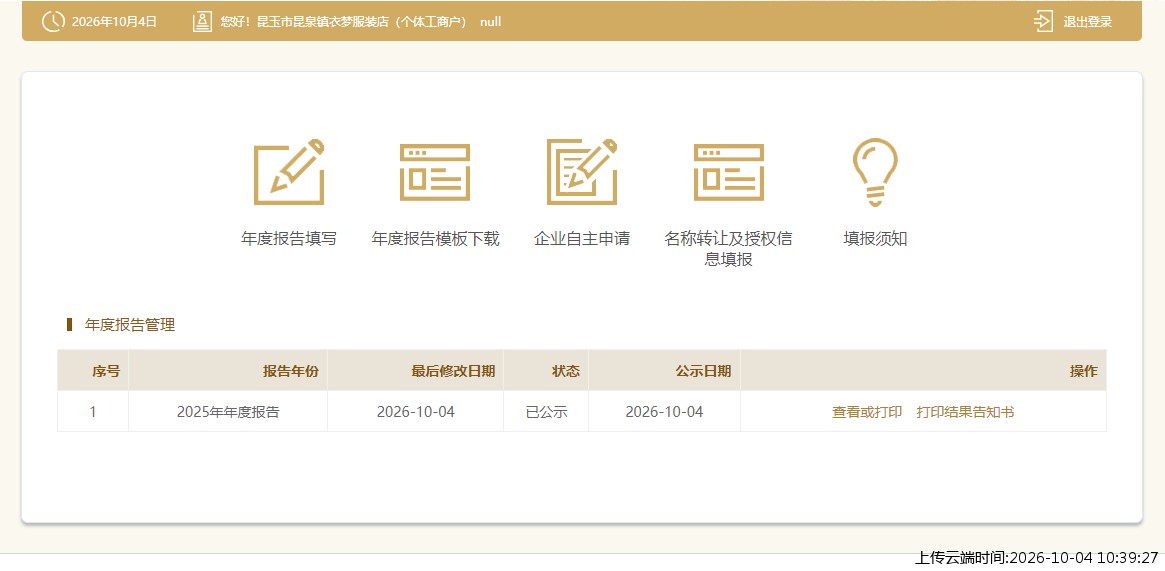Click the 年度报告管理 section heading
The image size is (1165, 571).
pyautogui.click(x=130, y=325)
